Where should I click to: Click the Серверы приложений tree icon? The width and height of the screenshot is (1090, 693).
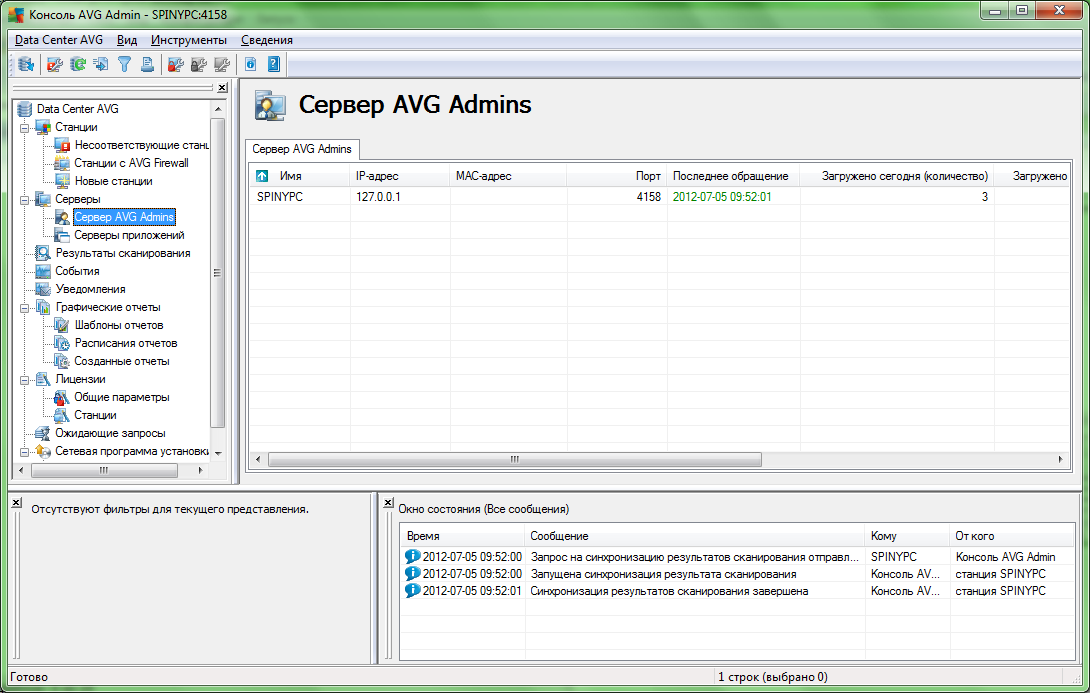[x=63, y=235]
